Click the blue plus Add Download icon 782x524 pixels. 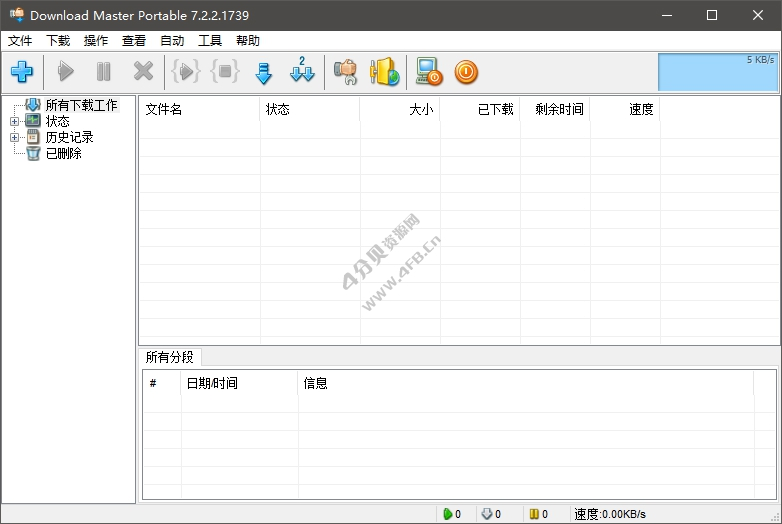22,72
